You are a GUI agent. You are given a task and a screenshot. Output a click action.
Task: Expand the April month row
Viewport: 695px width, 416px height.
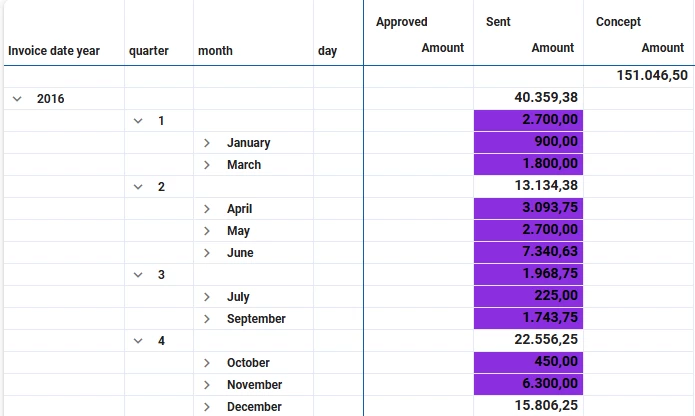pos(207,209)
